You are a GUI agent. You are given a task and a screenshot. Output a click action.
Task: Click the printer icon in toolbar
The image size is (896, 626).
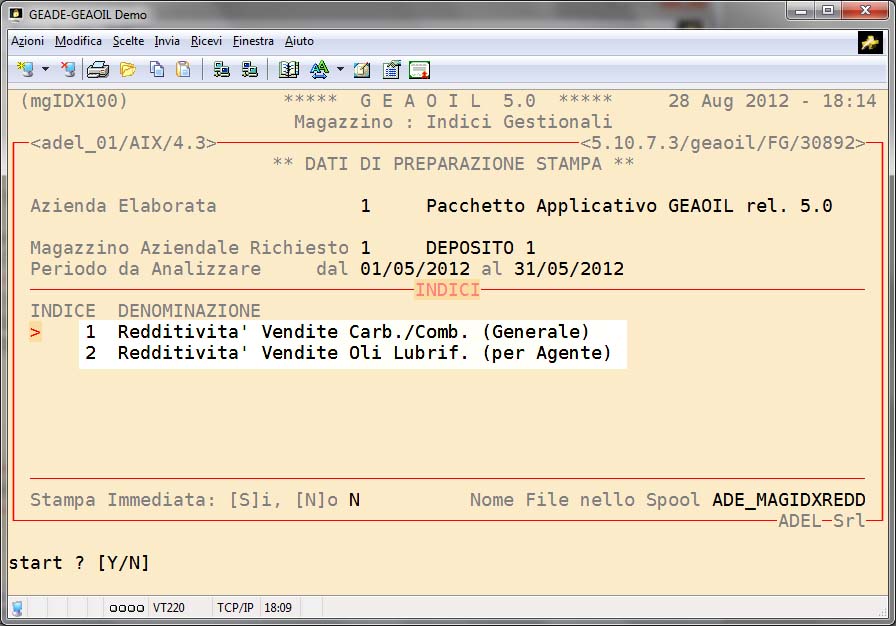pos(97,70)
